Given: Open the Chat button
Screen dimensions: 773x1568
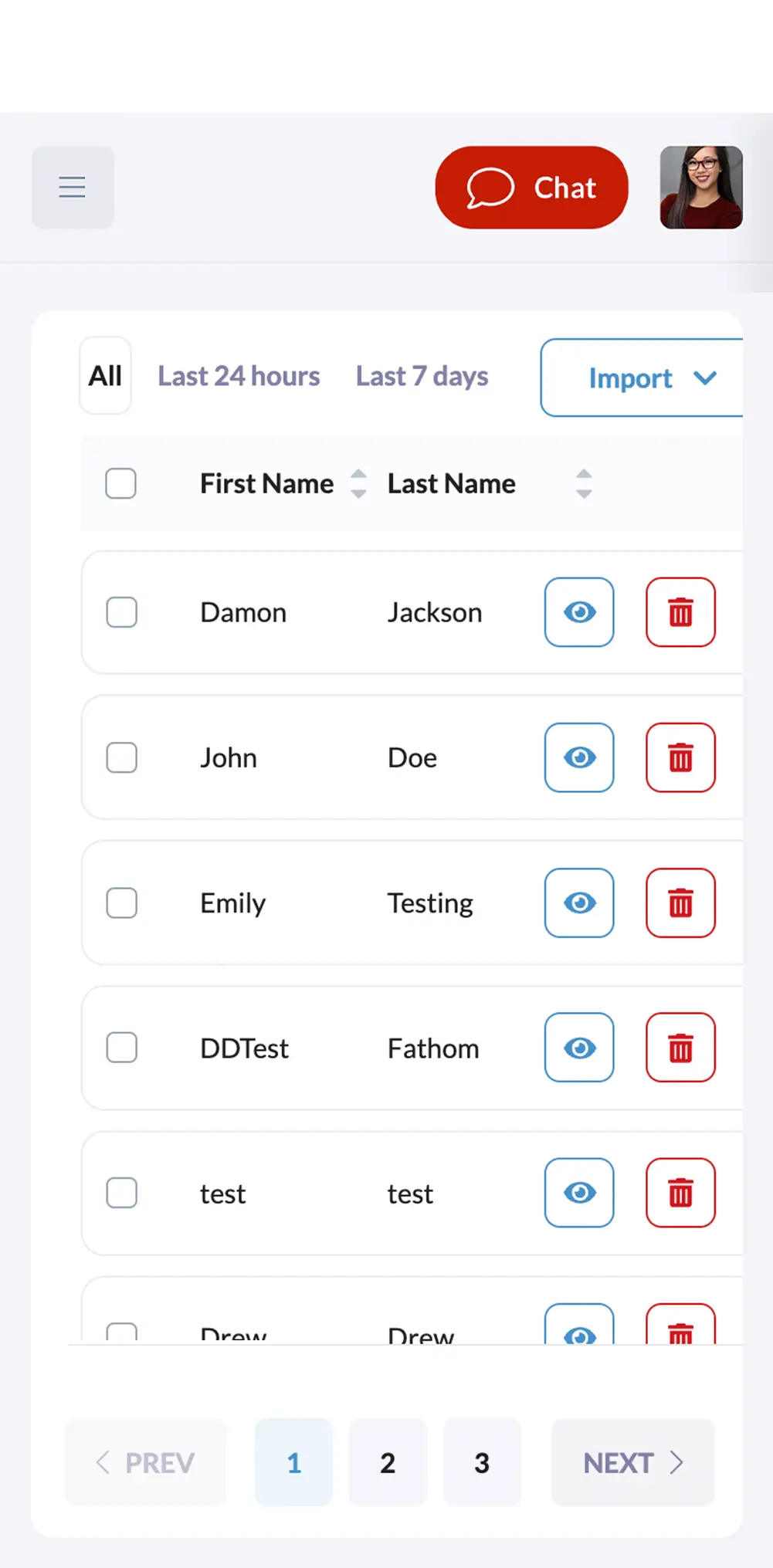Looking at the screenshot, I should (531, 188).
